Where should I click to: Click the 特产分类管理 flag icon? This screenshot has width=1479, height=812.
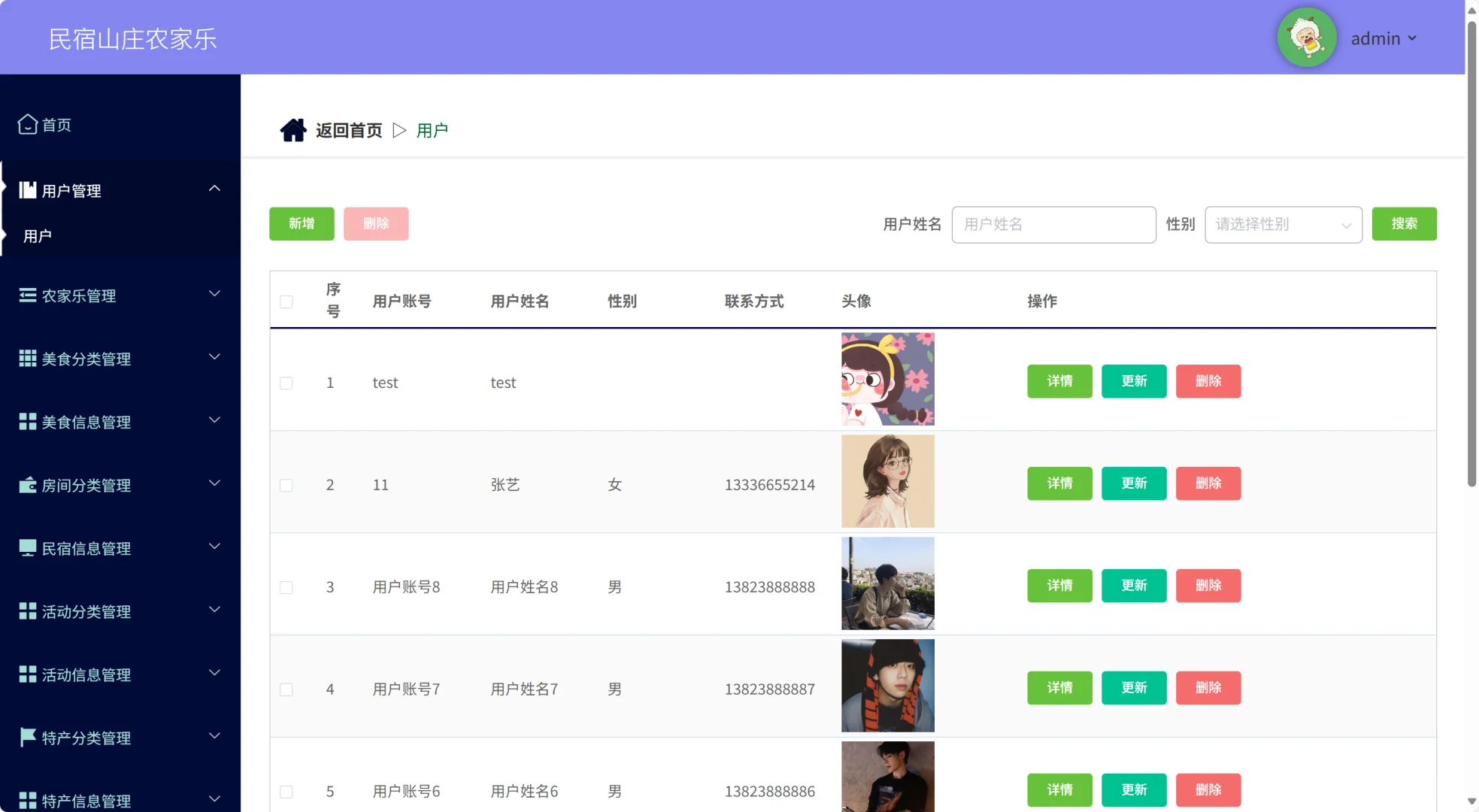(28, 737)
